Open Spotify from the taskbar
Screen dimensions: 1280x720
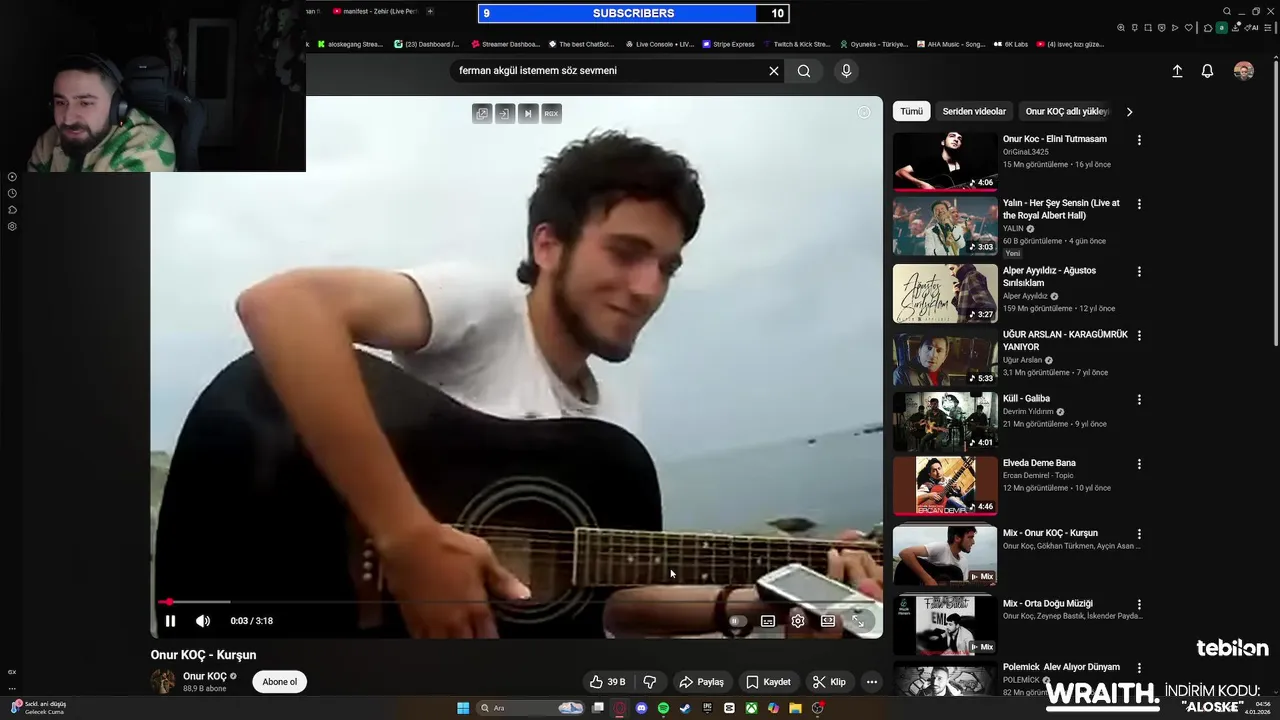(663, 708)
